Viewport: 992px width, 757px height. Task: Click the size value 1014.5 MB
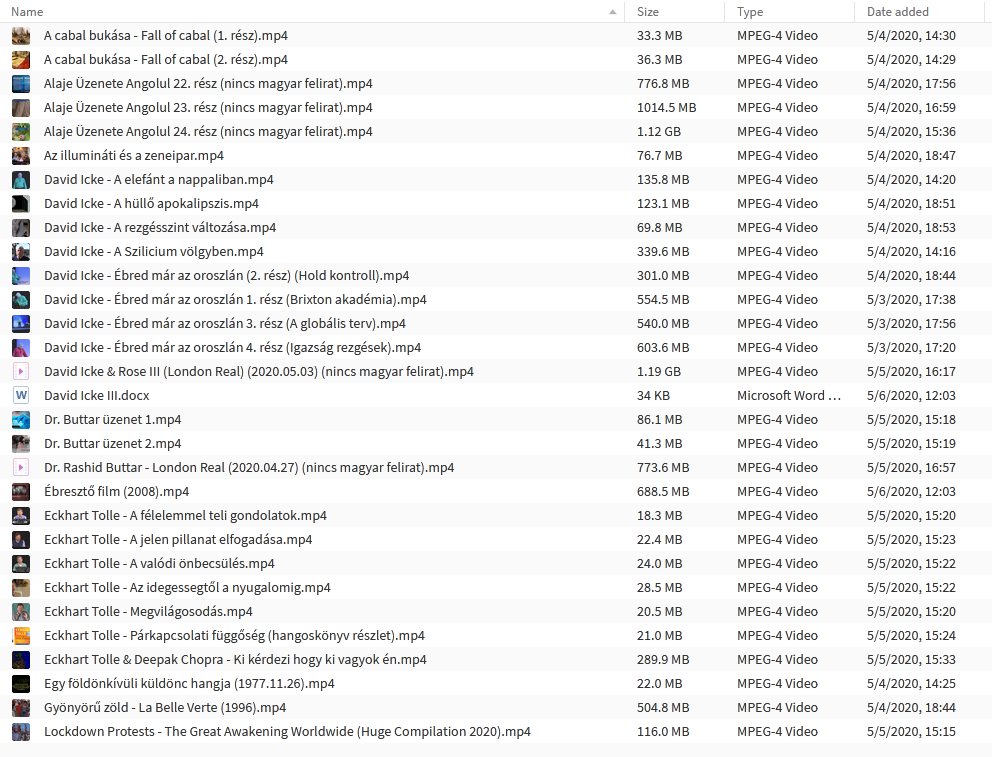click(666, 108)
